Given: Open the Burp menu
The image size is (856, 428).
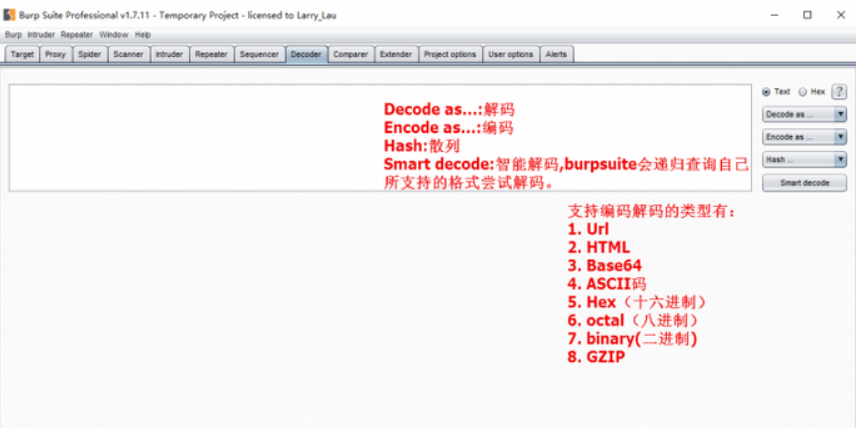Looking at the screenshot, I should point(13,34).
